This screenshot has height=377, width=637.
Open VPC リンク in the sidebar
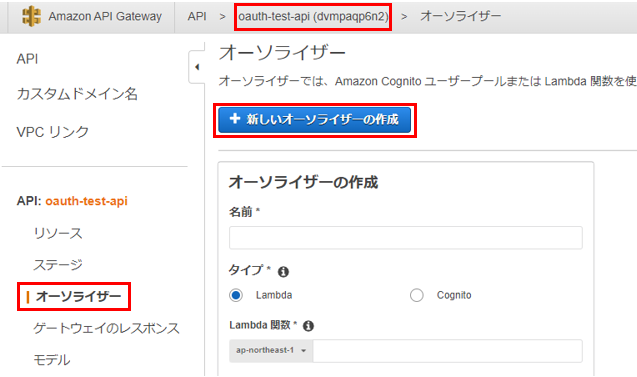52,132
